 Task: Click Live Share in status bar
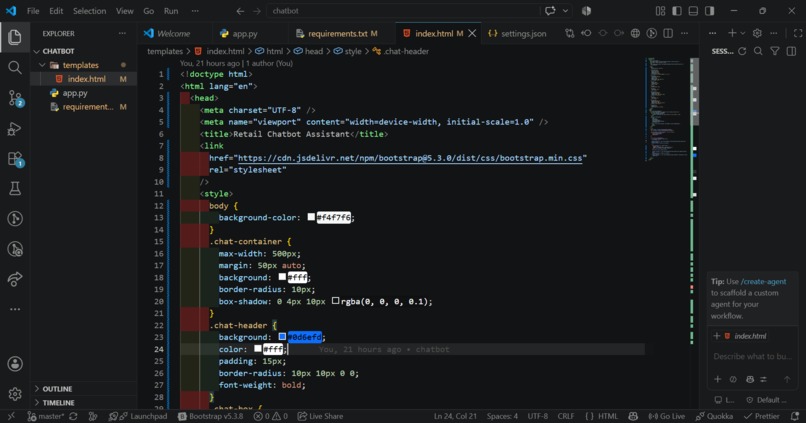[320, 416]
